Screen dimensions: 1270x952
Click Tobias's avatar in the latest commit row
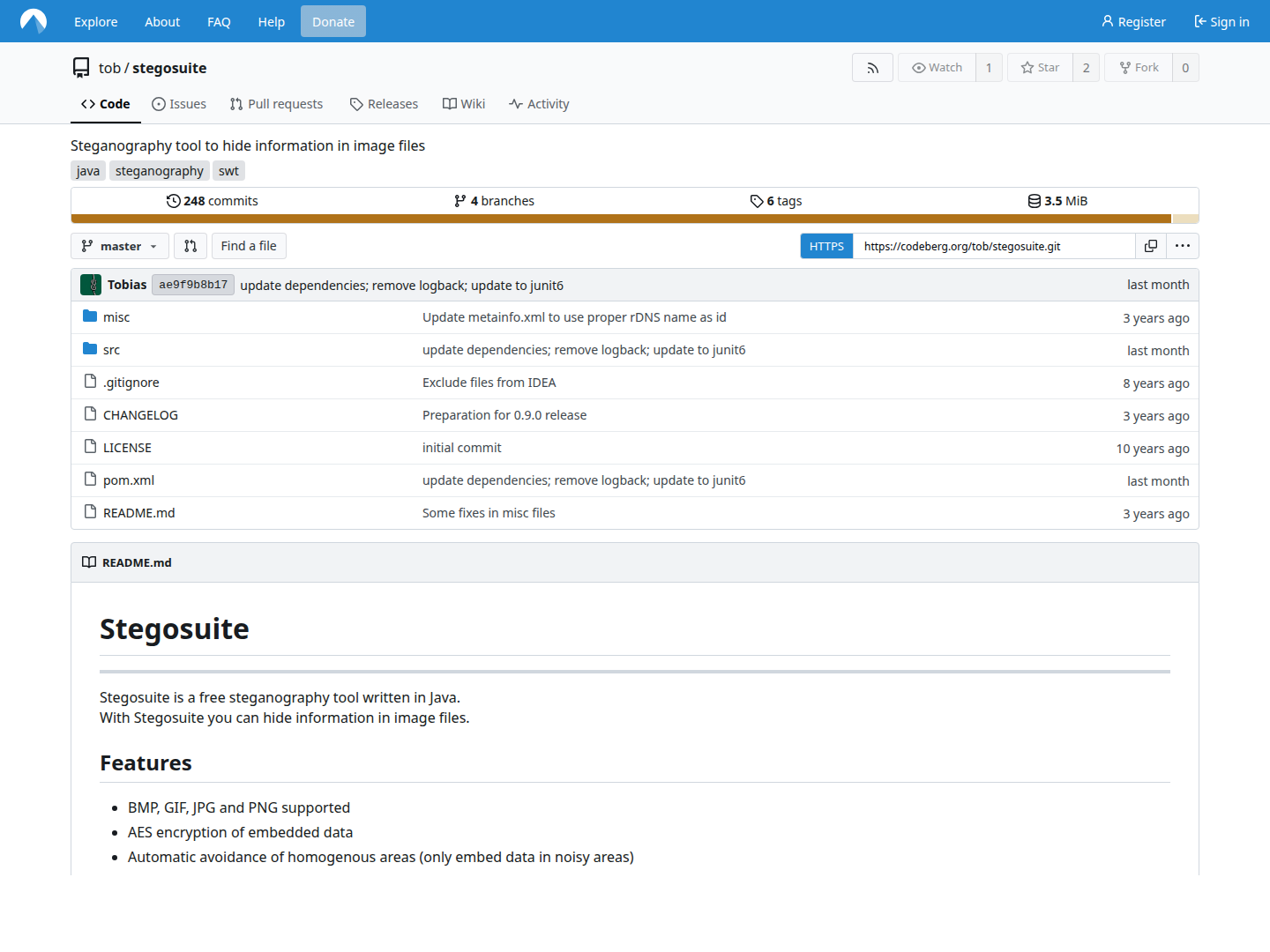[x=91, y=285]
